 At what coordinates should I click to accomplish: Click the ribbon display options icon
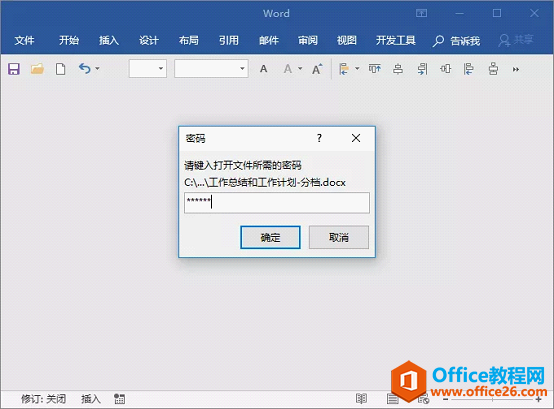(x=421, y=13)
